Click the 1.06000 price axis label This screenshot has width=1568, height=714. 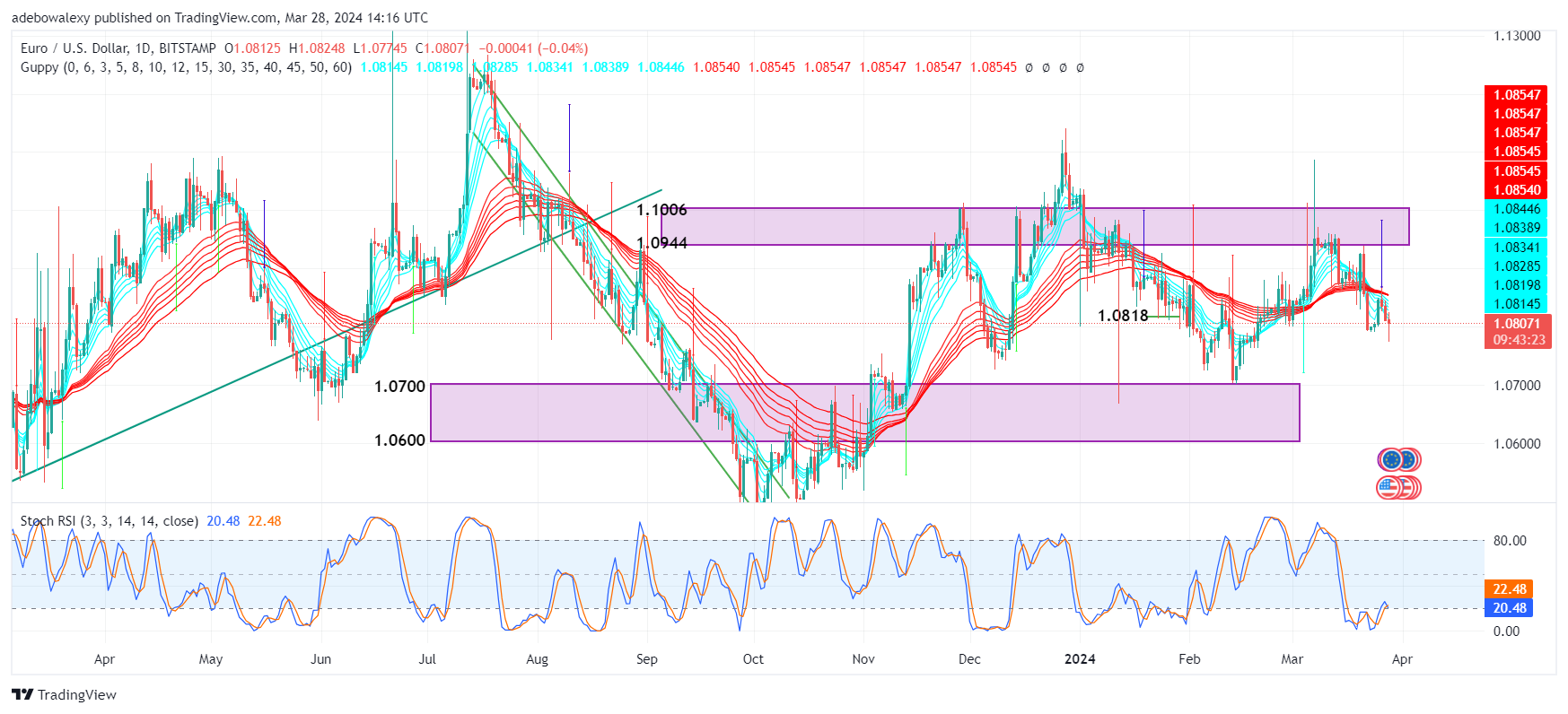click(1517, 444)
